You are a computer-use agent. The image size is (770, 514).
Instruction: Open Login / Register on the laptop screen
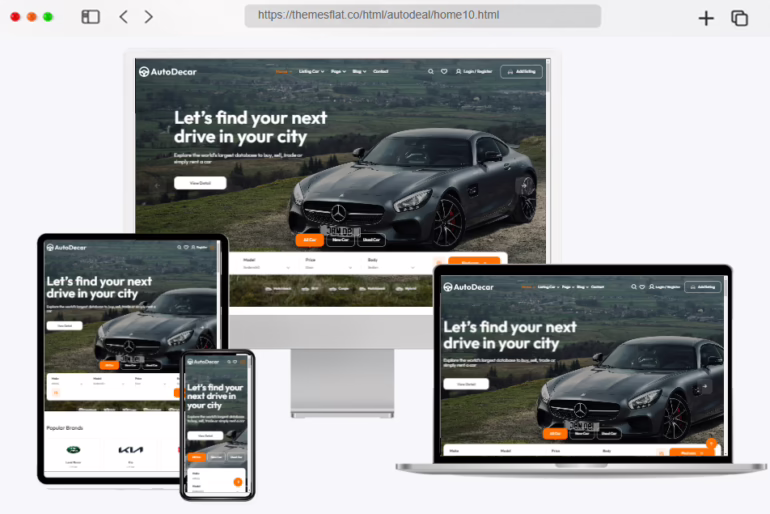pos(664,287)
